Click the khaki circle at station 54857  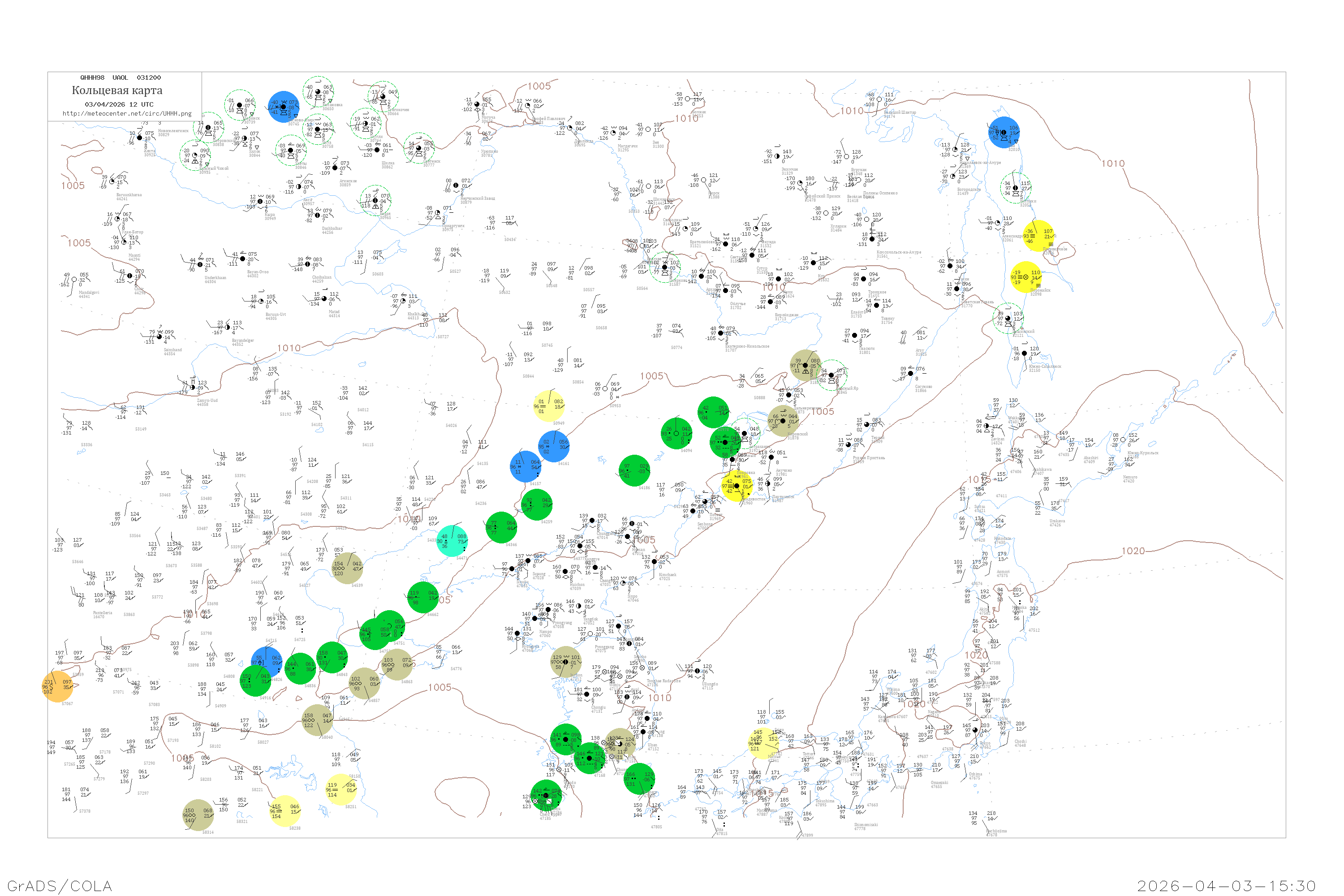click(364, 683)
